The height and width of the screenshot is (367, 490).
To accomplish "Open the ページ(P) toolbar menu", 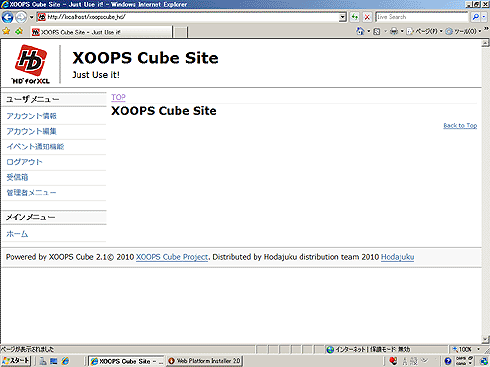I will (x=425, y=31).
